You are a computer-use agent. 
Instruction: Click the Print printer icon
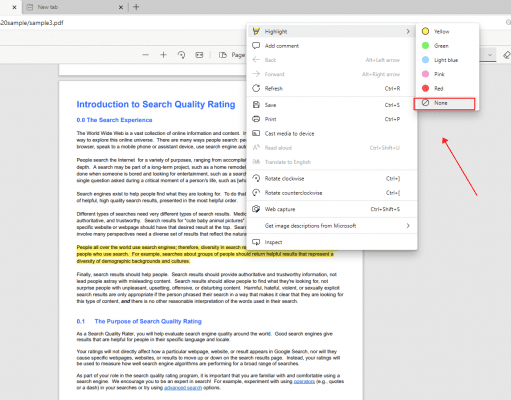256,119
